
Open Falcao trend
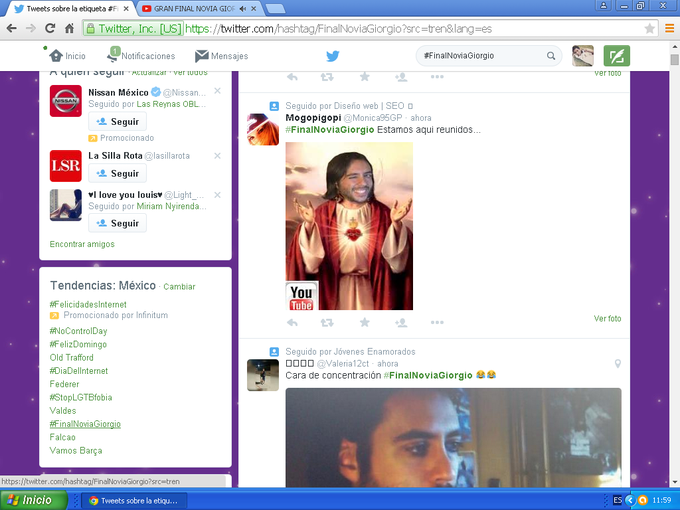point(62,437)
